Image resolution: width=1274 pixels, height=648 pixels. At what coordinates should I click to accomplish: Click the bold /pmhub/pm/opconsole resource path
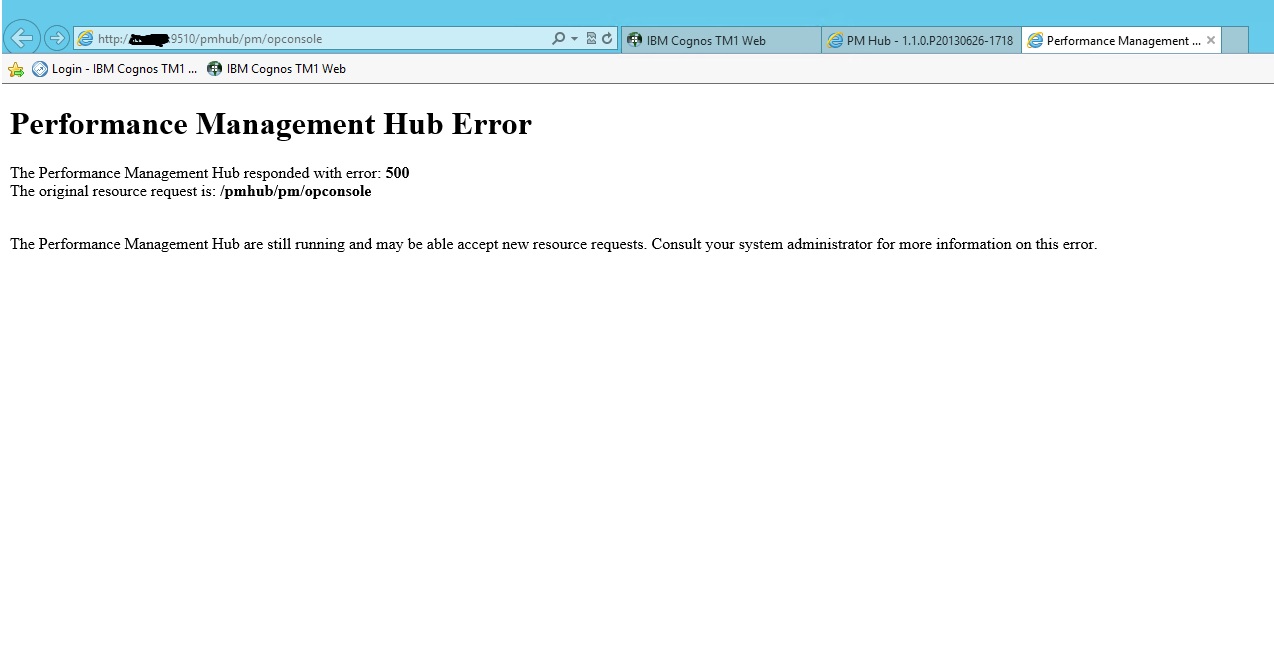point(296,192)
